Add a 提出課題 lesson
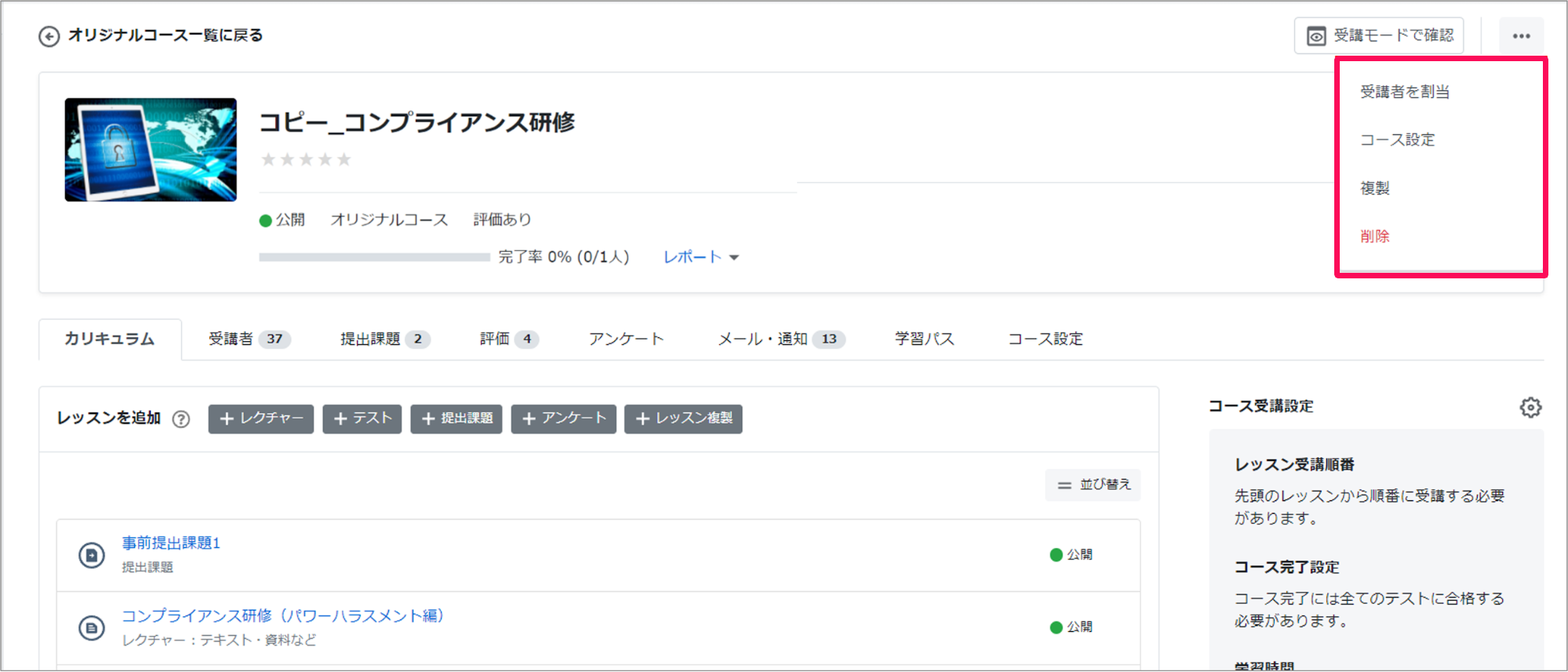The width and height of the screenshot is (1568, 672). (457, 419)
